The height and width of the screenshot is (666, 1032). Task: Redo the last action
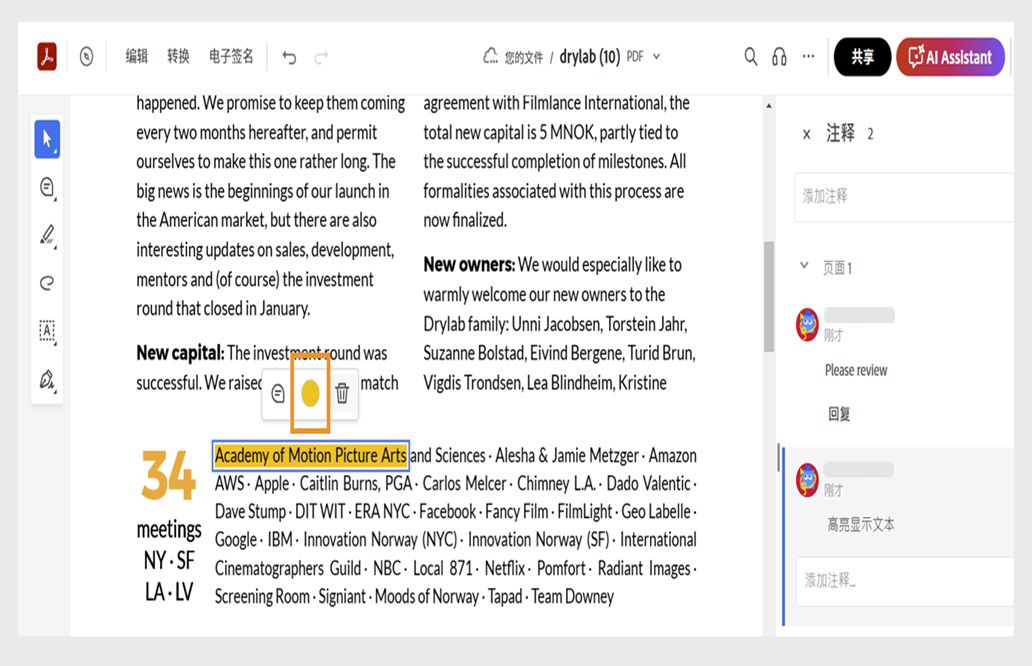point(321,58)
